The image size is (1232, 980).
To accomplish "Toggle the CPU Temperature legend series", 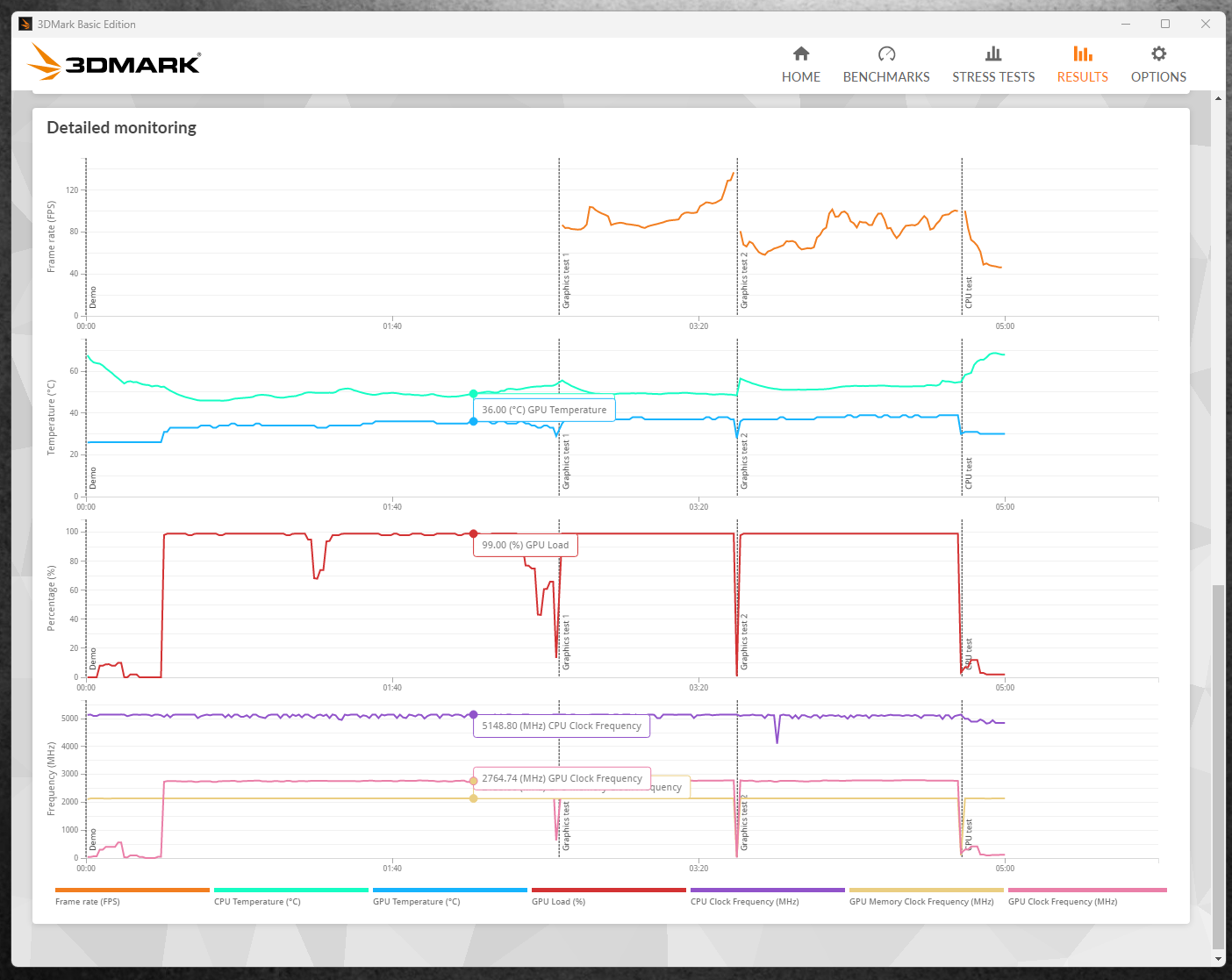I will click(x=290, y=897).
